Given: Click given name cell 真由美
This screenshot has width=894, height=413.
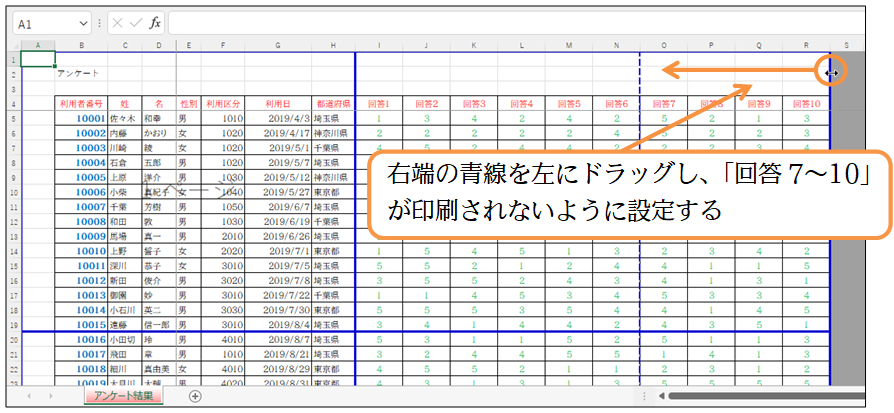Looking at the screenshot, I should coord(159,369).
